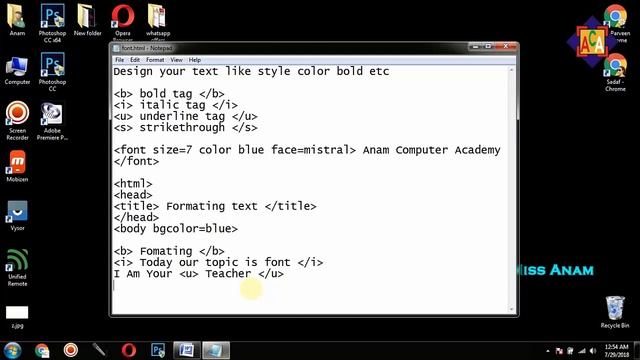Click Notepad scrollbar down arrow
The width and height of the screenshot is (640, 360).
(x=511, y=309)
